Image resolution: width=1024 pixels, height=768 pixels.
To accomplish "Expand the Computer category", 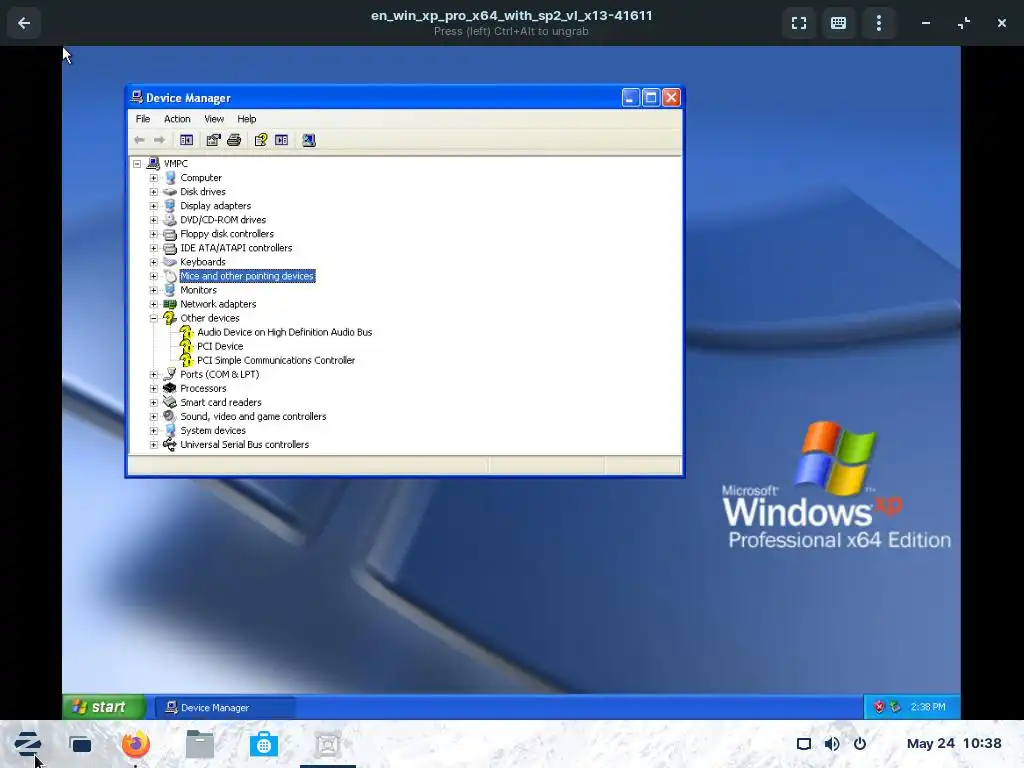I will [153, 178].
